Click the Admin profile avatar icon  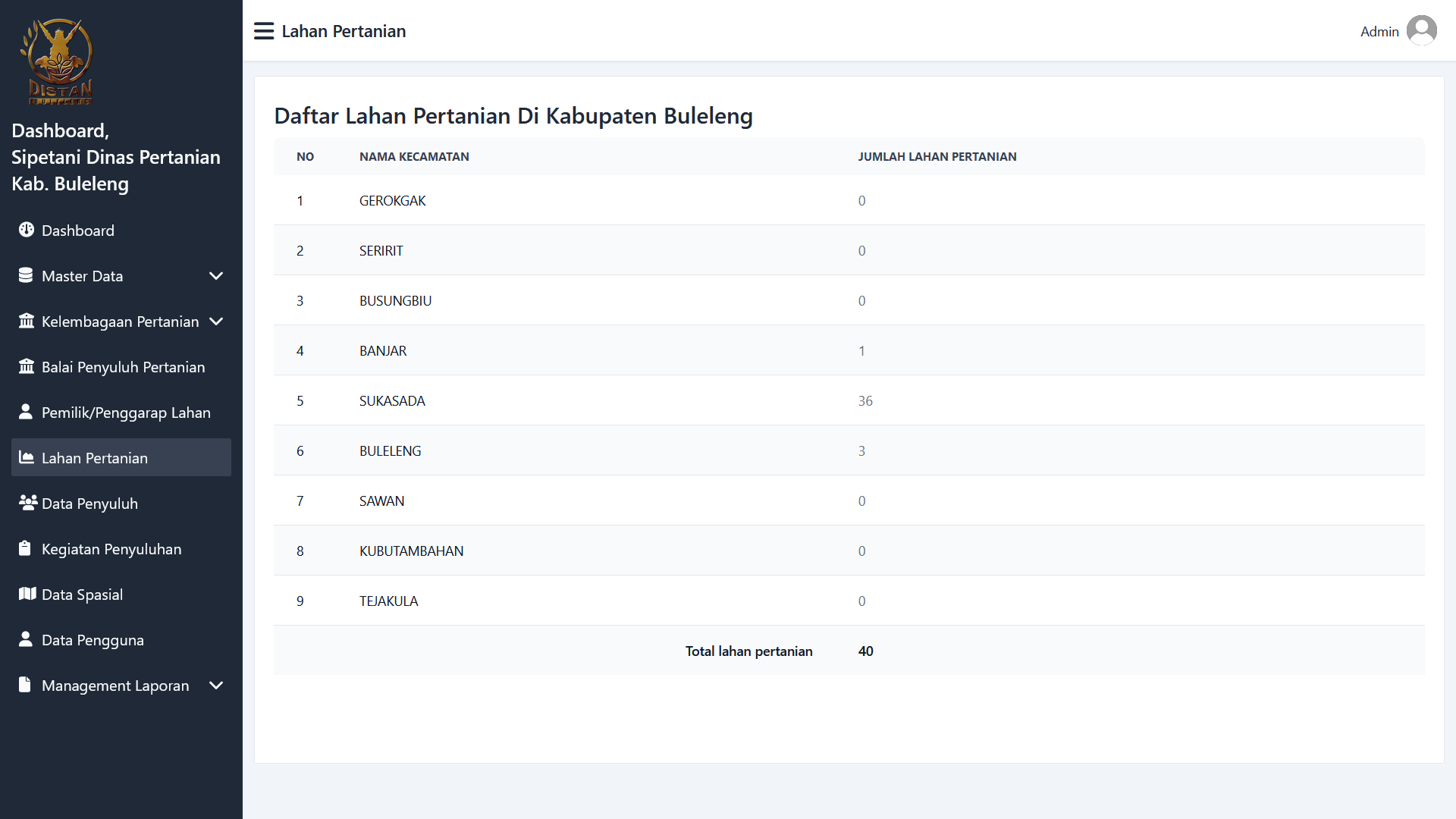pyautogui.click(x=1421, y=31)
